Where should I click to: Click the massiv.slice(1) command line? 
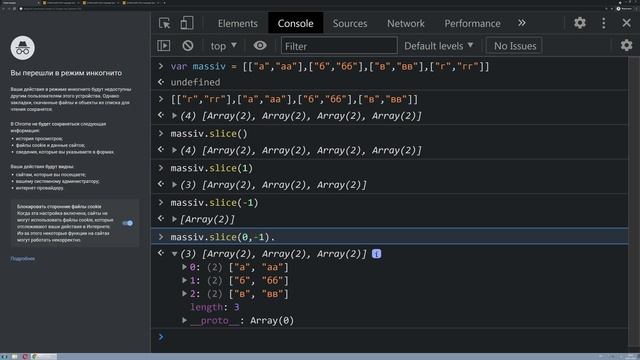pyautogui.click(x=389, y=168)
